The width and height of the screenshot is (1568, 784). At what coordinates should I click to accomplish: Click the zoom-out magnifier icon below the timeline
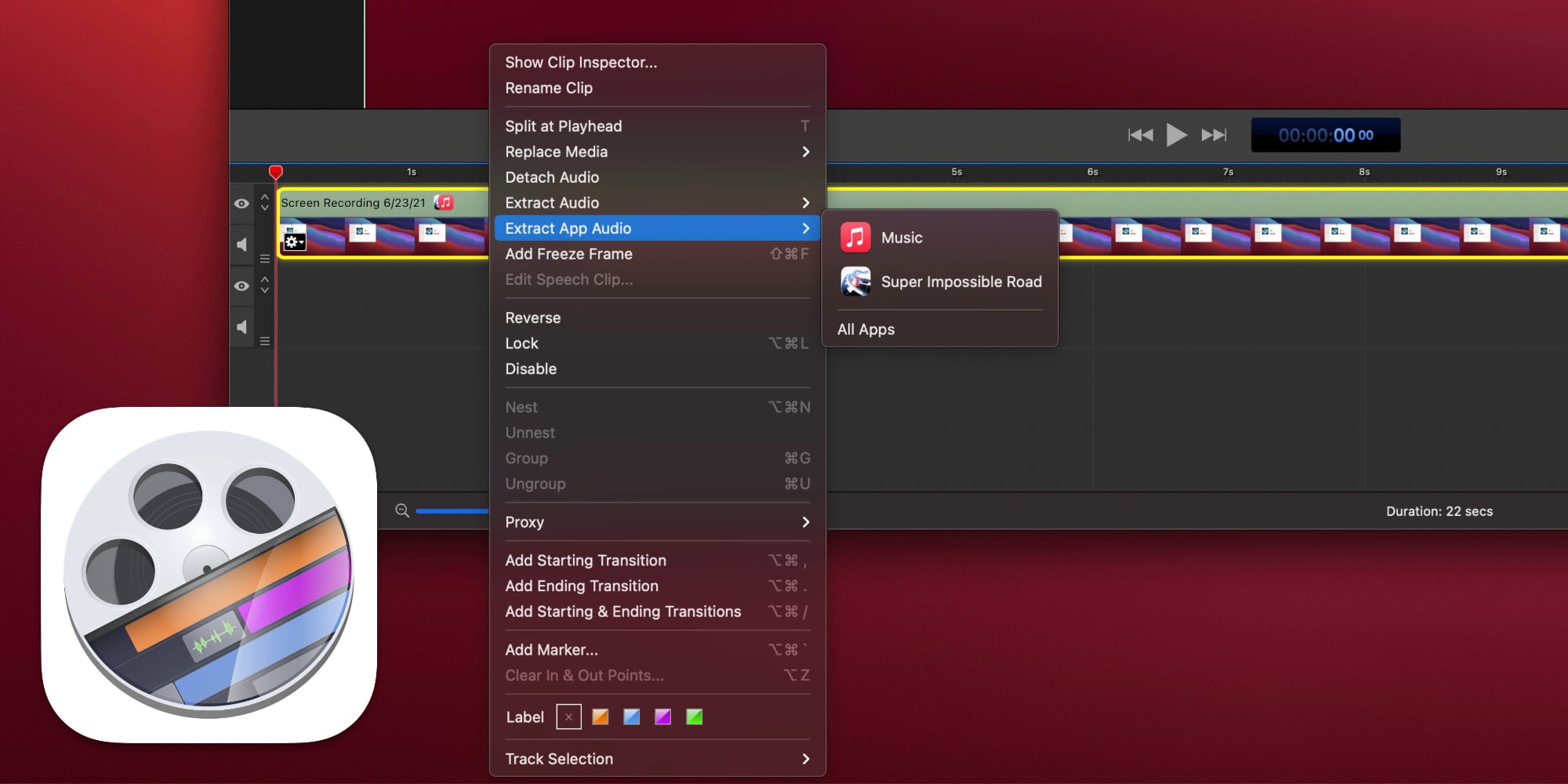click(402, 510)
